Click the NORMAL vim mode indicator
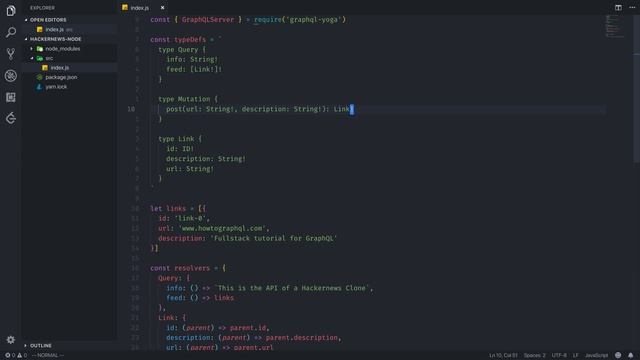Viewport: 640px width, 360px height. tap(48, 355)
